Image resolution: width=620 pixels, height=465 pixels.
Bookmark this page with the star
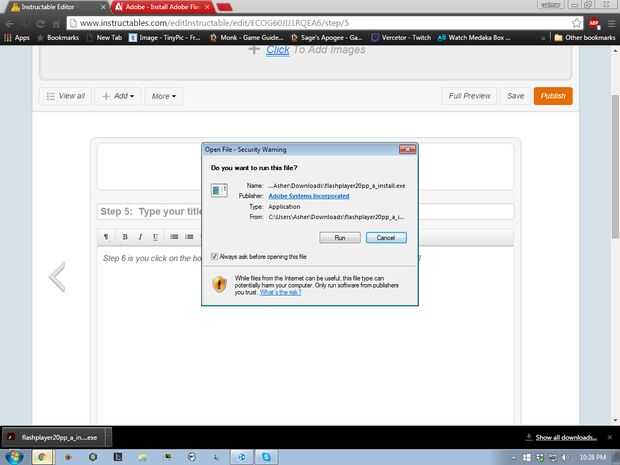coord(577,23)
